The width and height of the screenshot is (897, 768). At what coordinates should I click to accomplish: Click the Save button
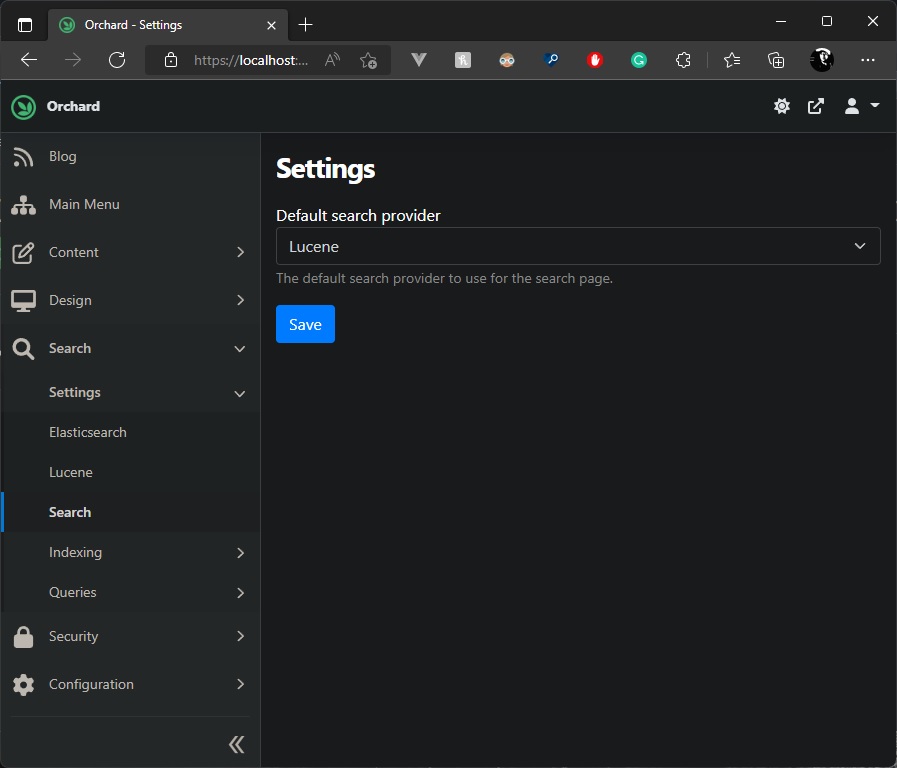click(x=305, y=324)
